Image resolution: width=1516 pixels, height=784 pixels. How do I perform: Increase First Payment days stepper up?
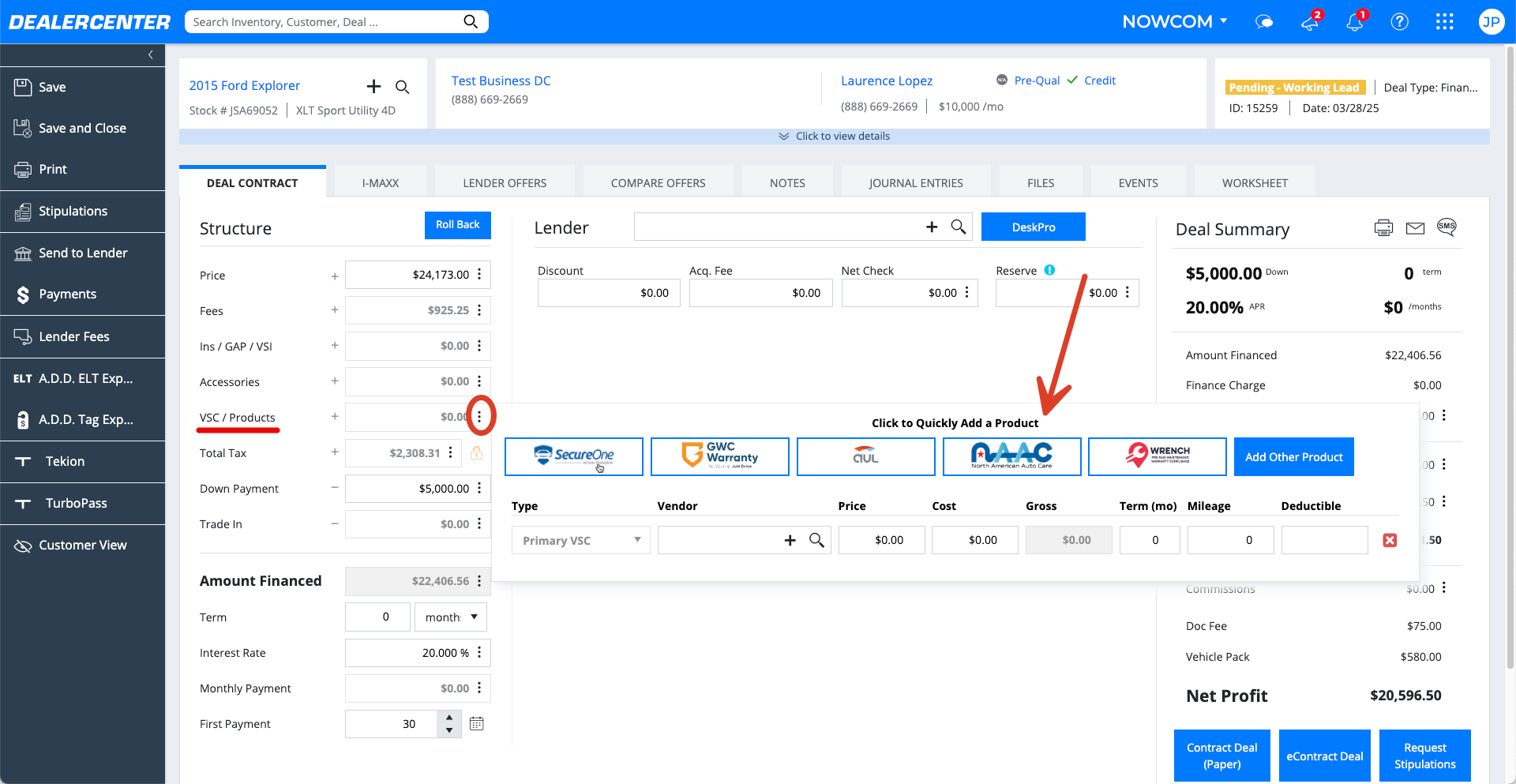coord(449,717)
